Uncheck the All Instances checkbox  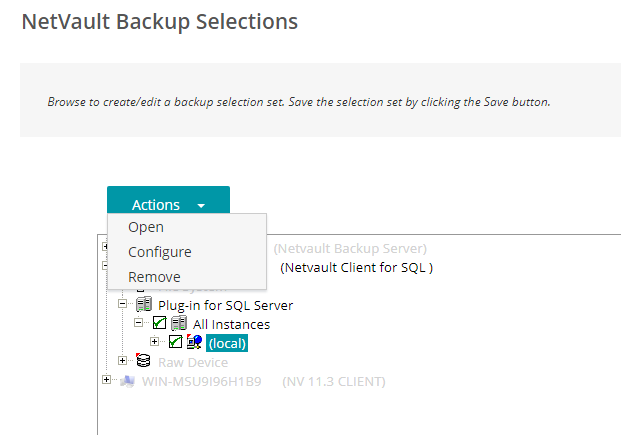pyautogui.click(x=160, y=323)
